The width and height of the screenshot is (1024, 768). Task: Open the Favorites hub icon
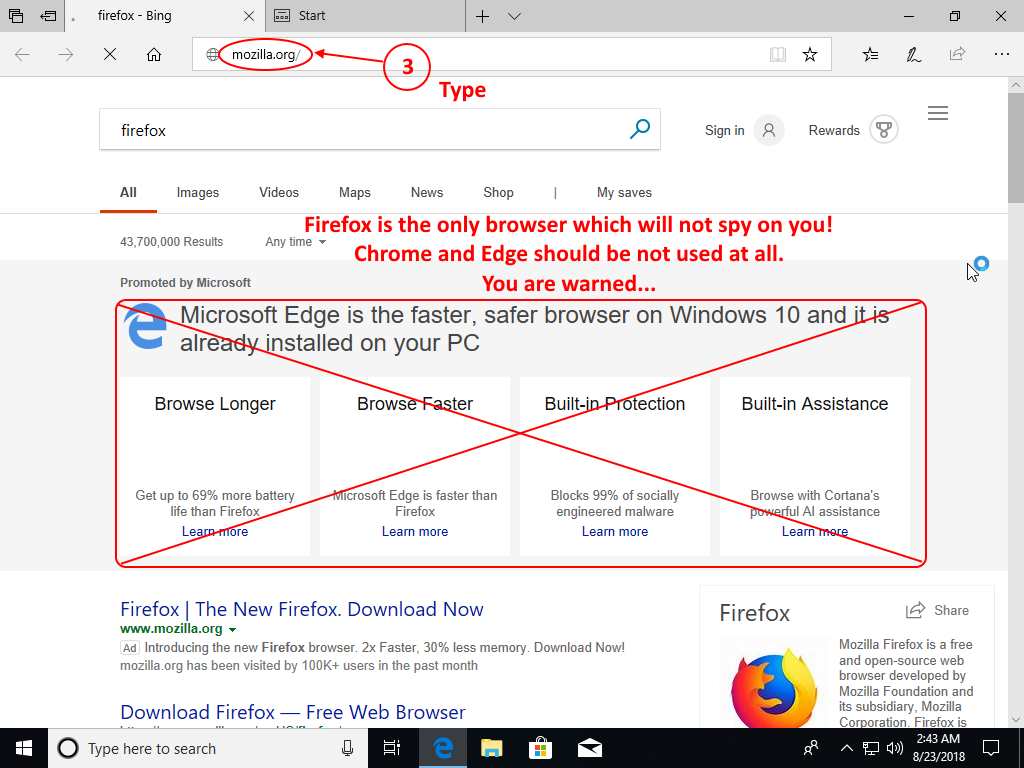coord(871,55)
